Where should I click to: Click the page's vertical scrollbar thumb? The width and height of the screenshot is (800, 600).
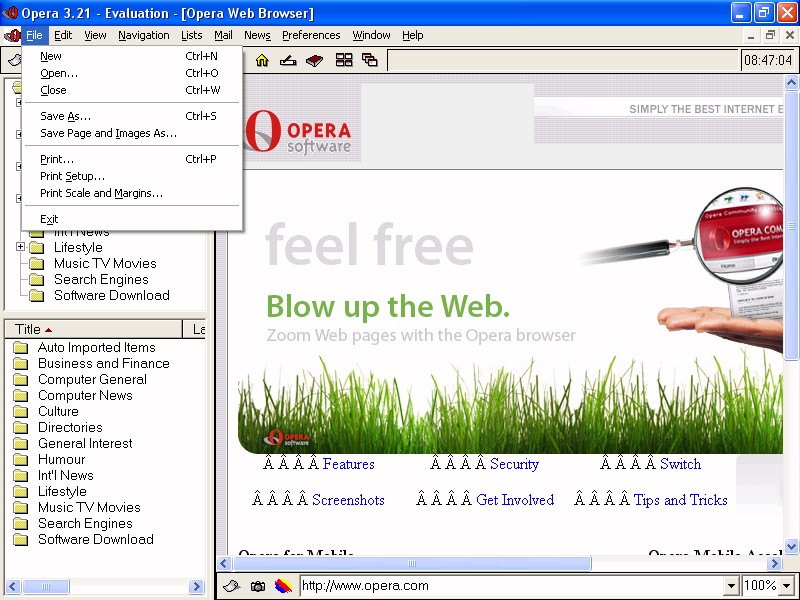tap(791, 225)
